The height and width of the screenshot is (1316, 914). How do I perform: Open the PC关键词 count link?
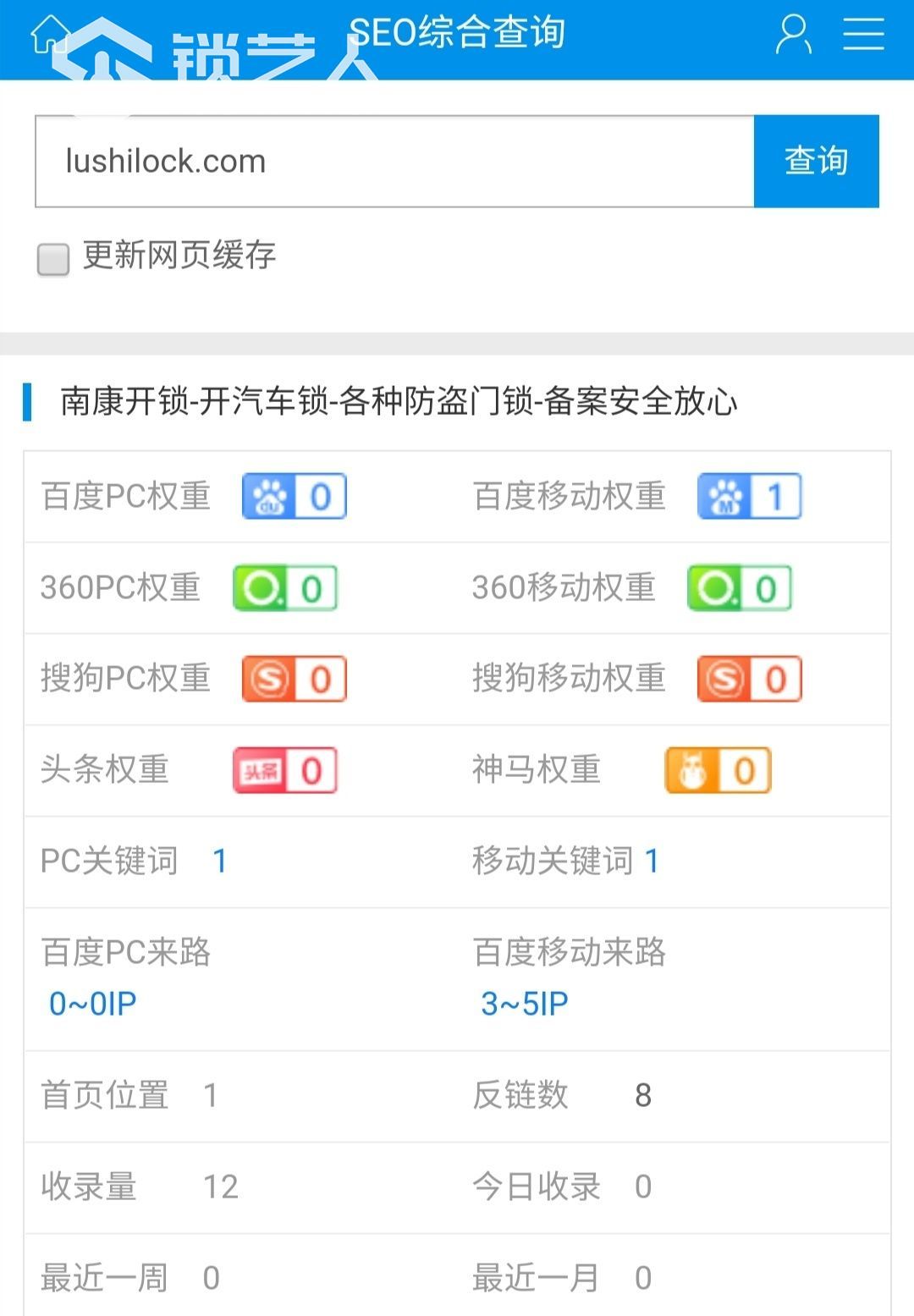219,862
